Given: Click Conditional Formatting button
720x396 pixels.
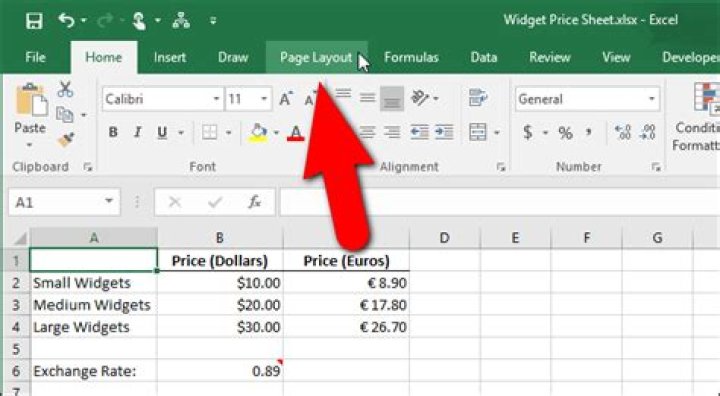Looking at the screenshot, I should pos(699,117).
